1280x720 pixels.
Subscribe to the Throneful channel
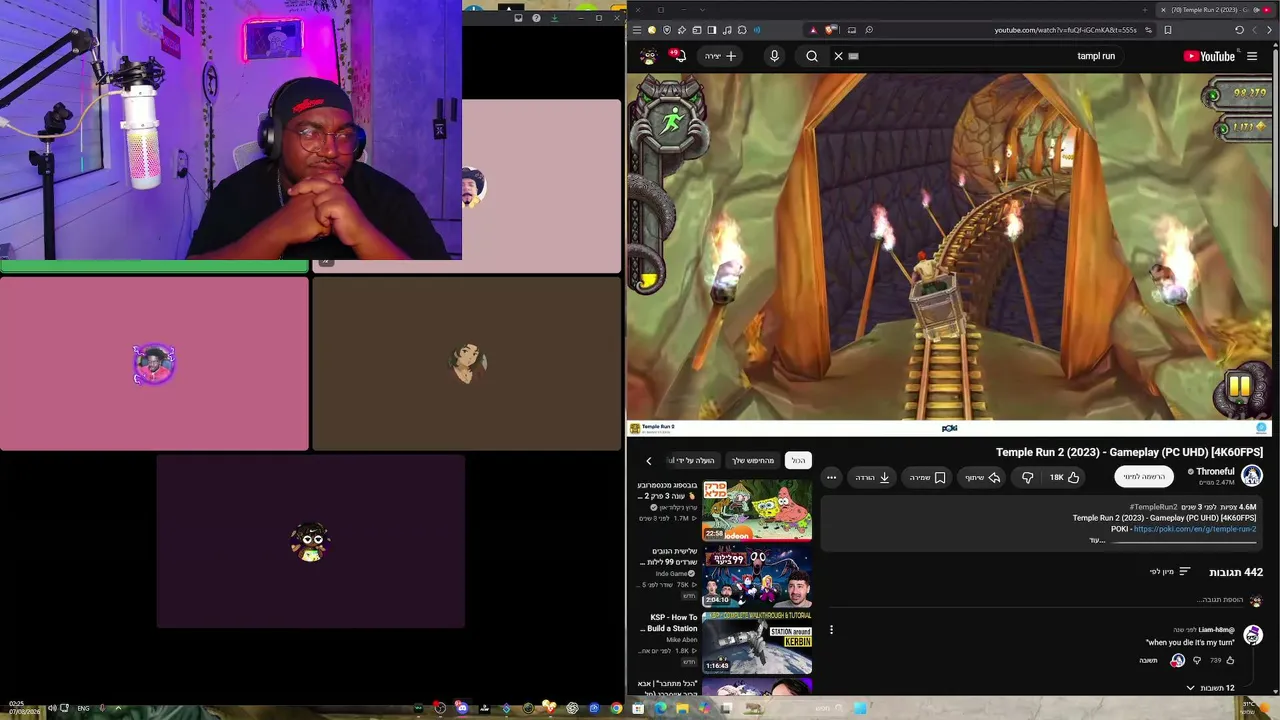tap(1144, 477)
